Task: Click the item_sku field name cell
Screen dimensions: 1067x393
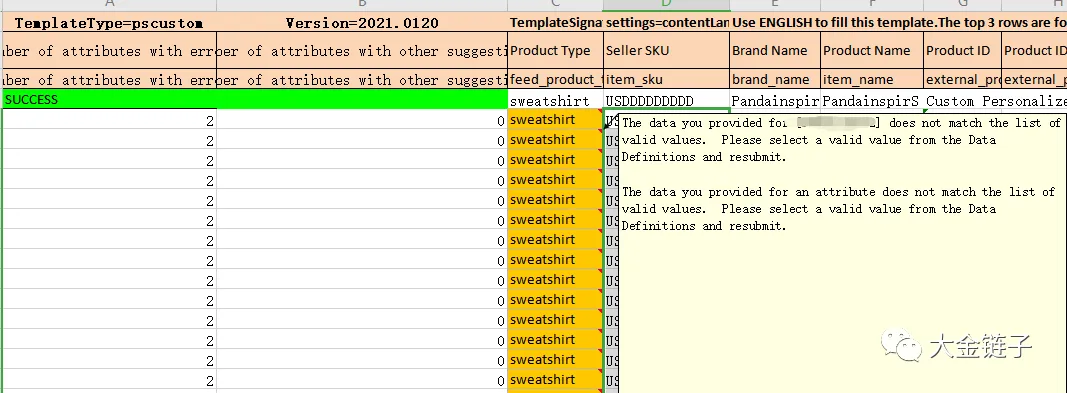Action: tap(666, 79)
